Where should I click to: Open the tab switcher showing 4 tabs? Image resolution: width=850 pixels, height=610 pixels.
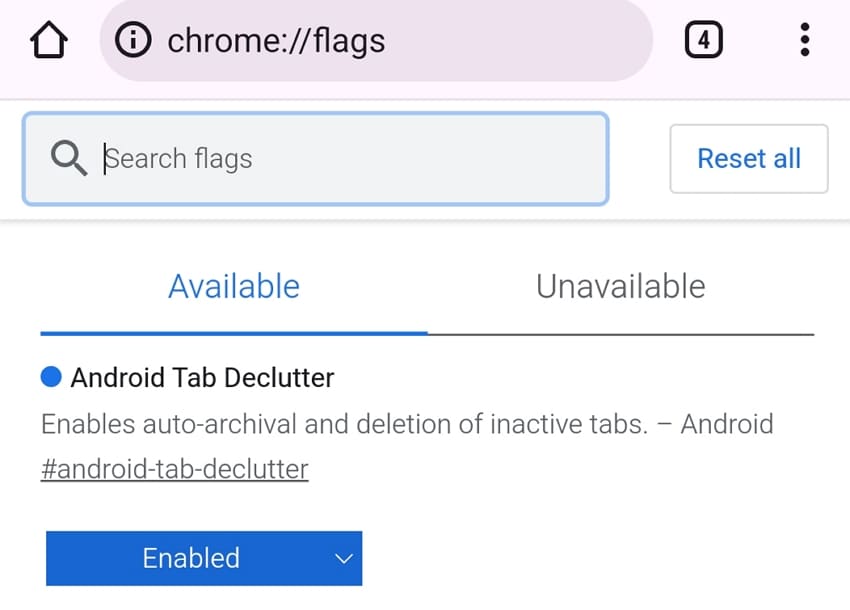tap(703, 40)
